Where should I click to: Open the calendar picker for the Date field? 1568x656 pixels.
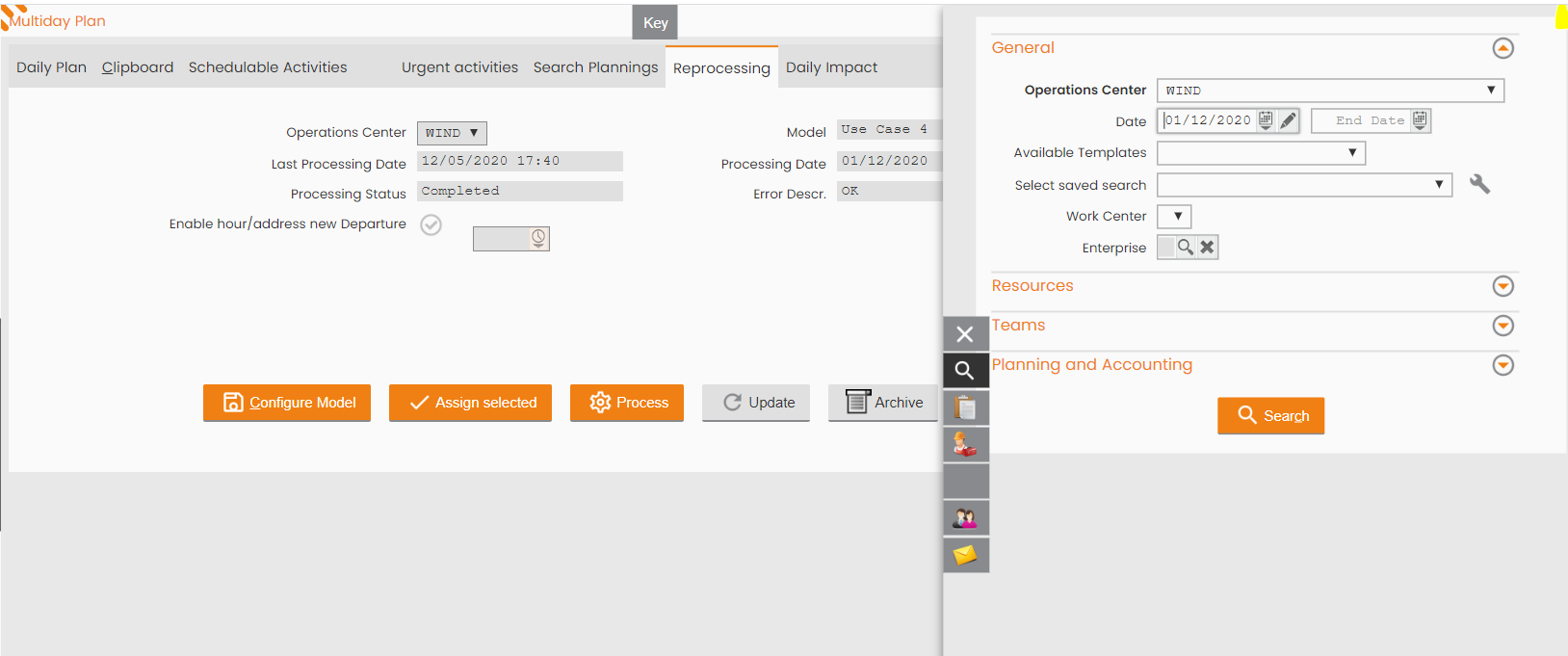pyautogui.click(x=1266, y=120)
